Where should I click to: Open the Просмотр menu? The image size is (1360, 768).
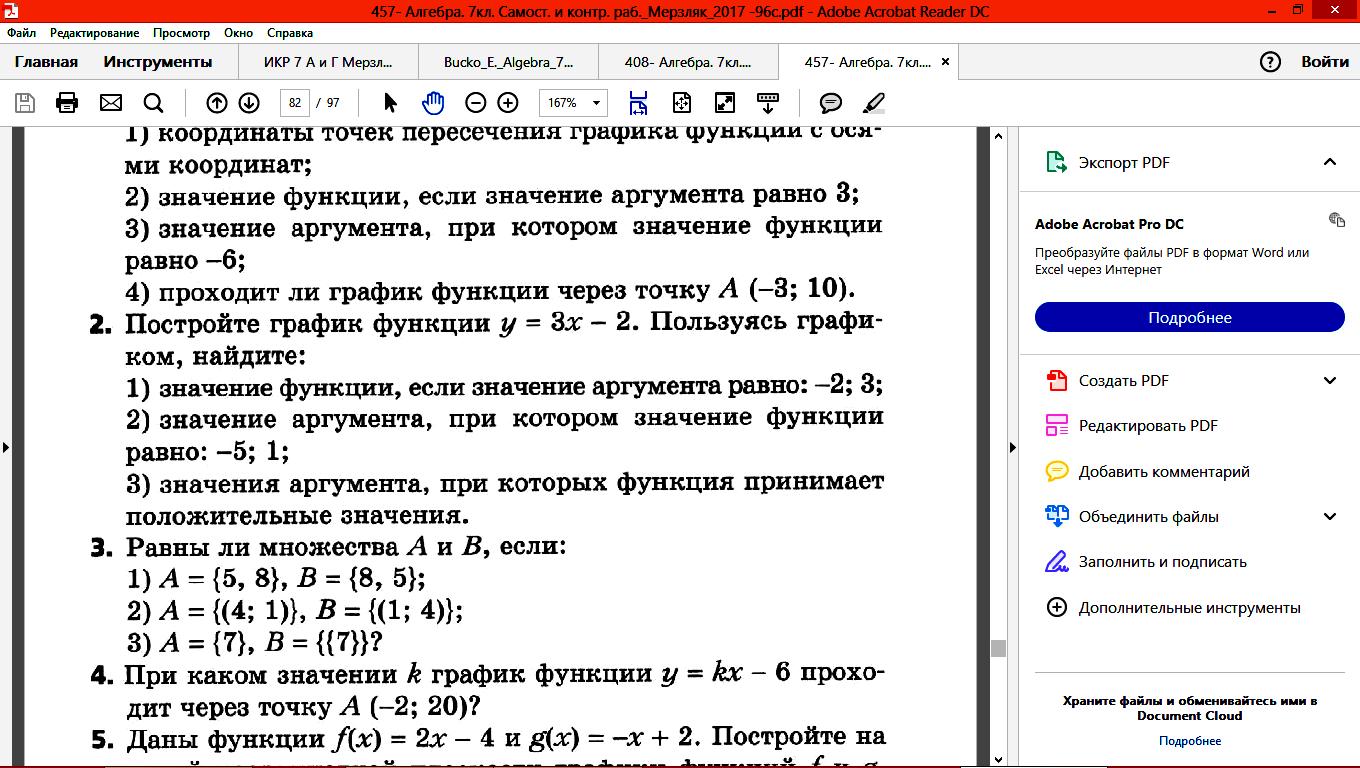(x=181, y=32)
